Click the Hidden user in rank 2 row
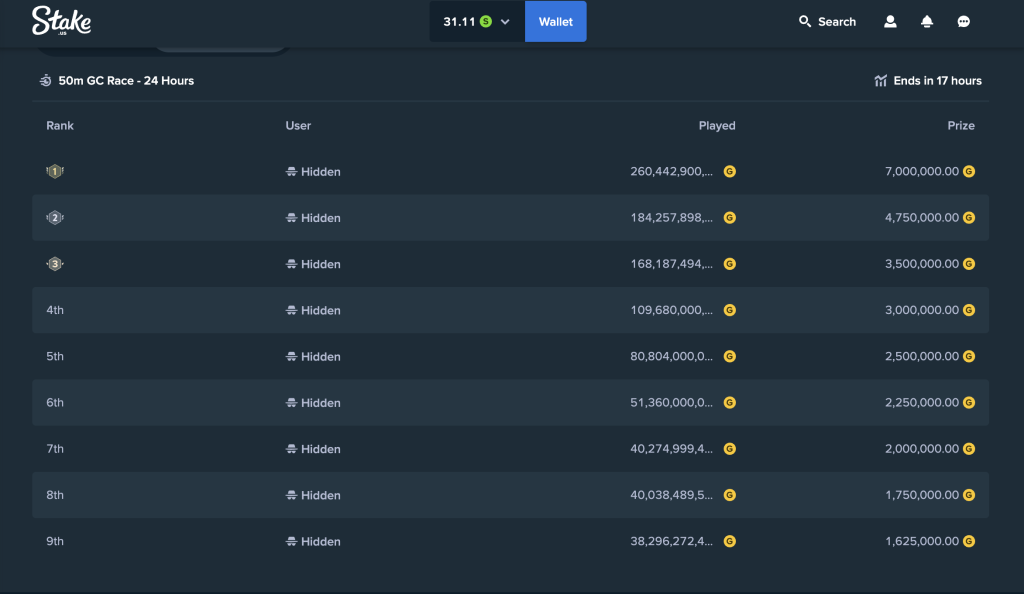The image size is (1024, 594). [313, 218]
